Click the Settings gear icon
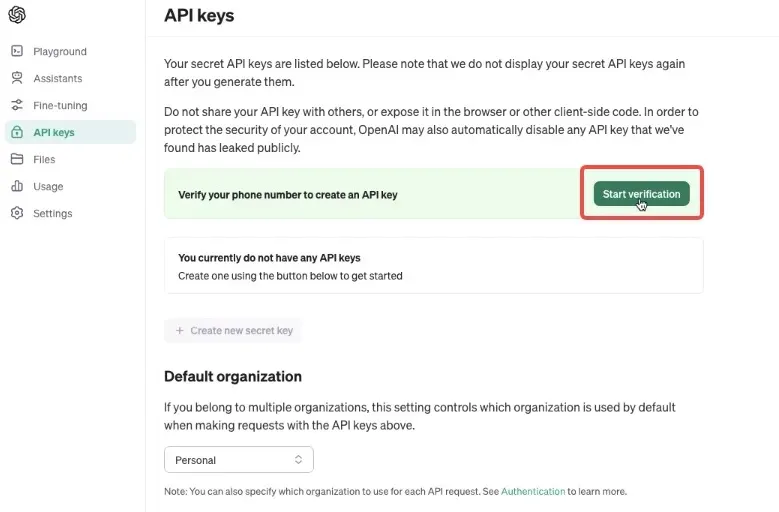 [x=17, y=213]
